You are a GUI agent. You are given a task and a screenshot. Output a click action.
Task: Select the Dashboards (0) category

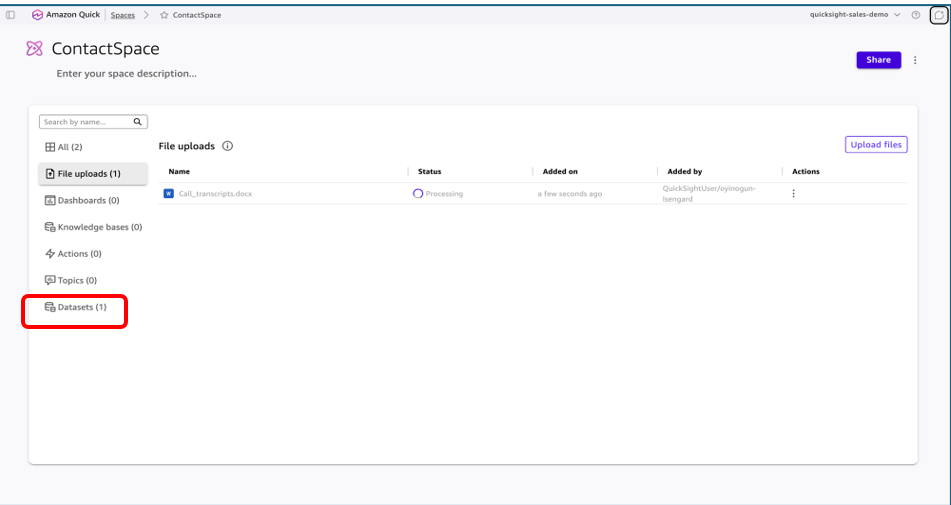pos(93,200)
